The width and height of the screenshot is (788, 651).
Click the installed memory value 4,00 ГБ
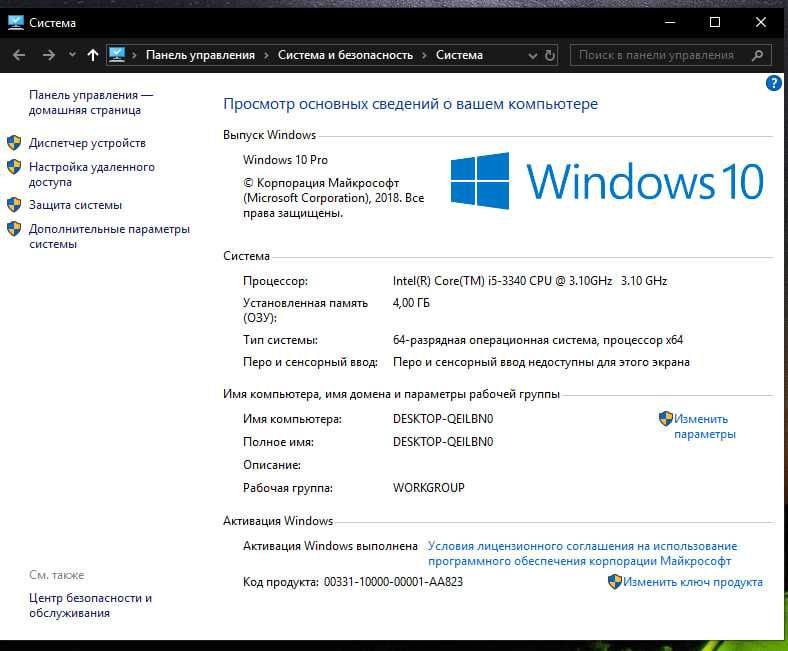[x=411, y=303]
